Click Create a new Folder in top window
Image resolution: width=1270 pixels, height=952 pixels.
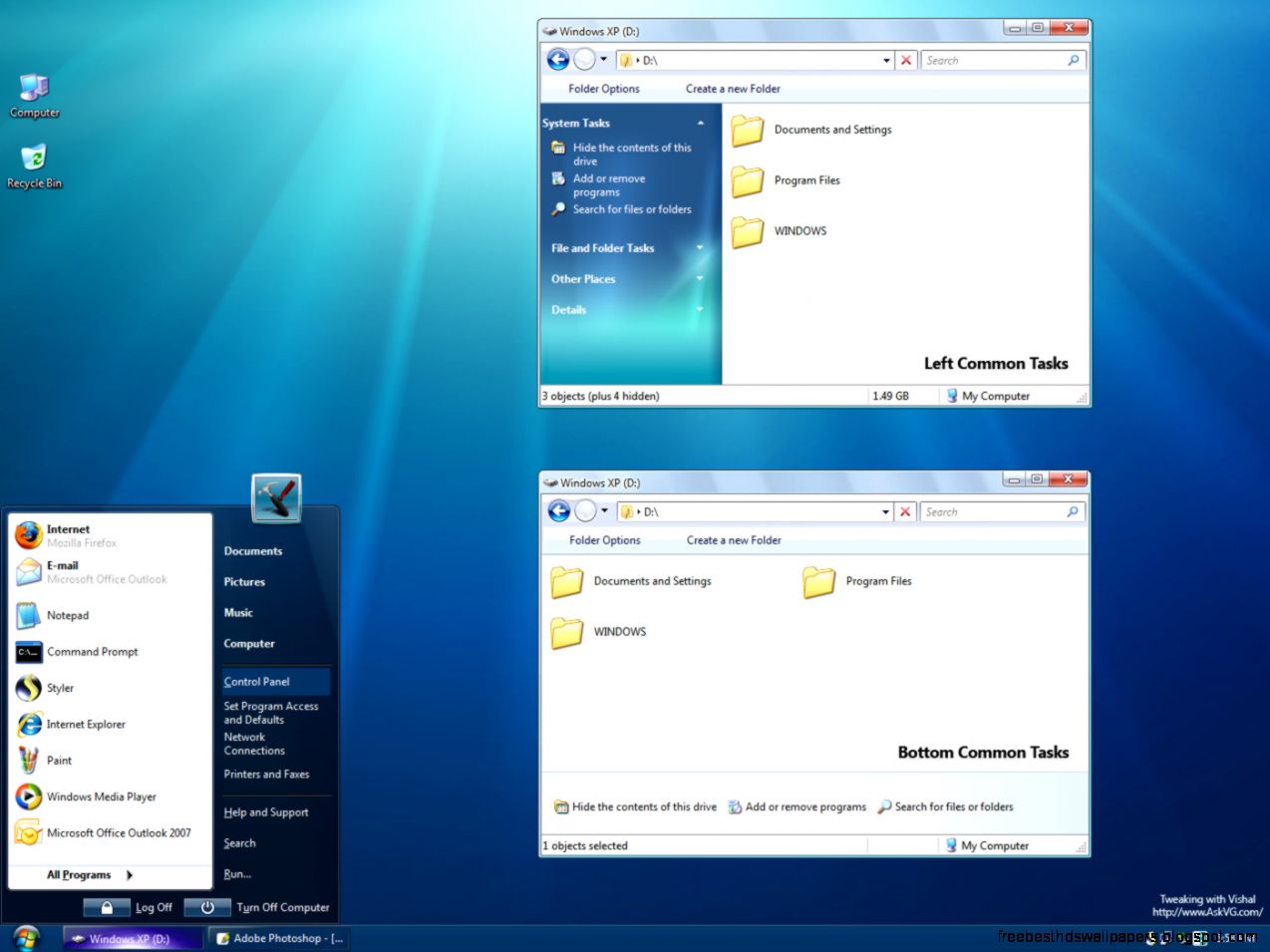[x=733, y=89]
